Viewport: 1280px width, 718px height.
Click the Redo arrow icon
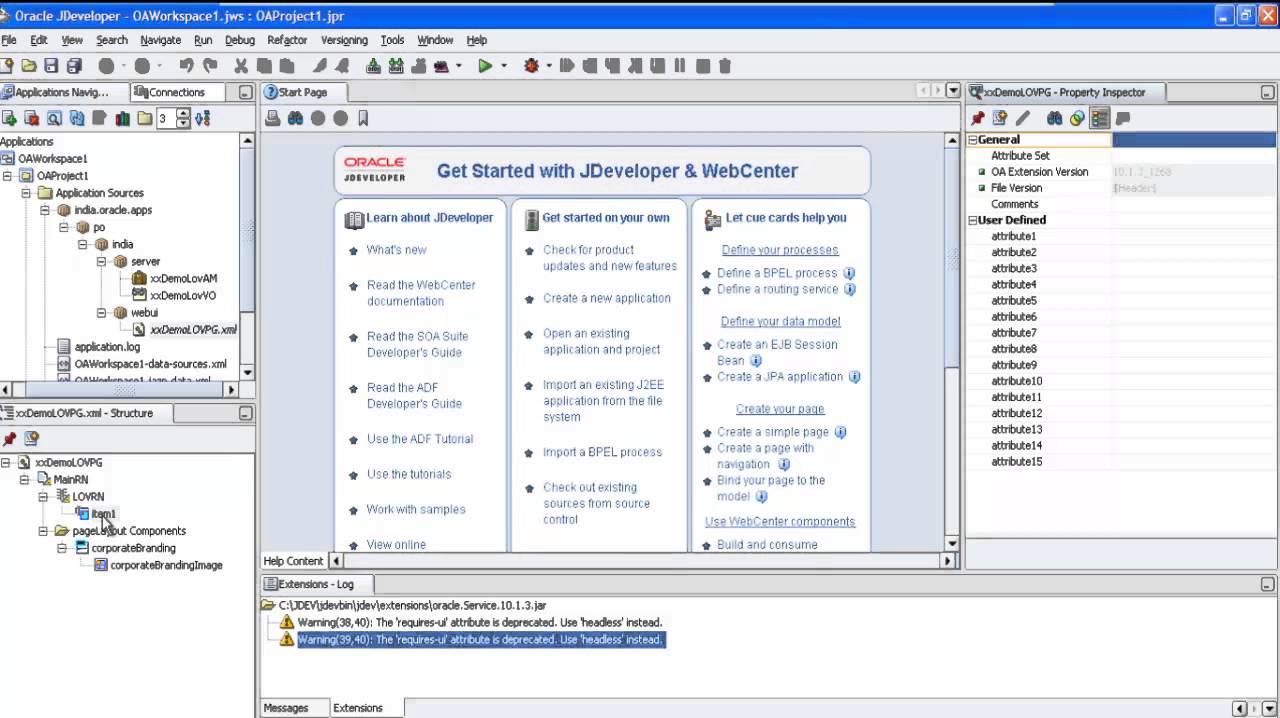coord(210,66)
